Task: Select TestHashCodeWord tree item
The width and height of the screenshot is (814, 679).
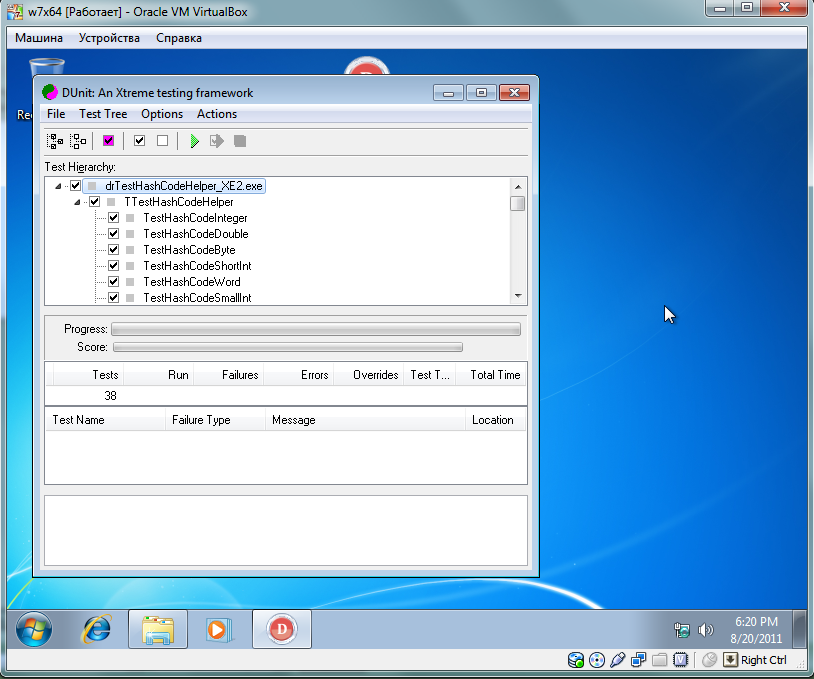Action: pyautogui.click(x=192, y=282)
